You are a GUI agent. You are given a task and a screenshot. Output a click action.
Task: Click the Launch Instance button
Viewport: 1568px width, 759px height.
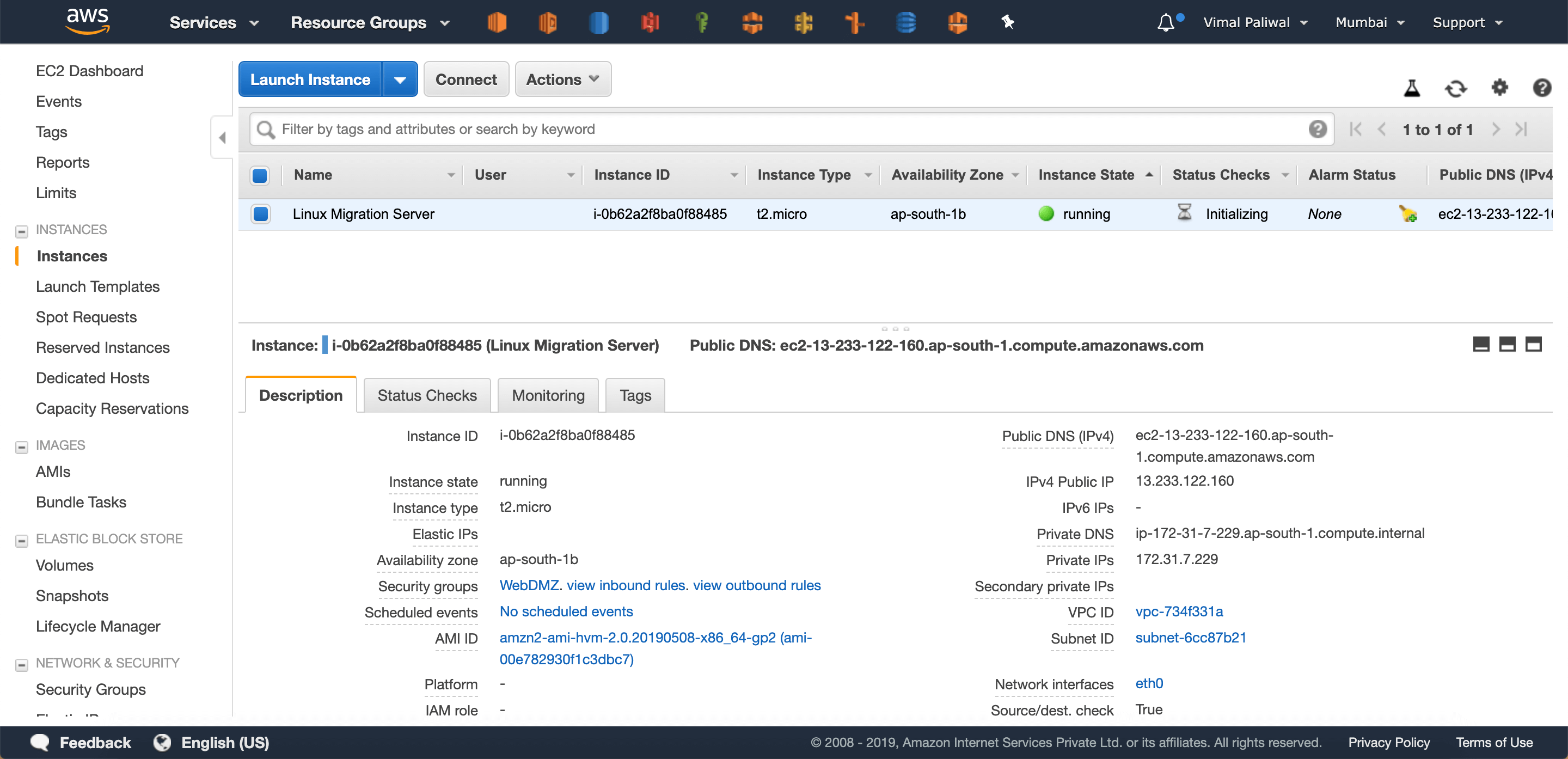(x=310, y=79)
